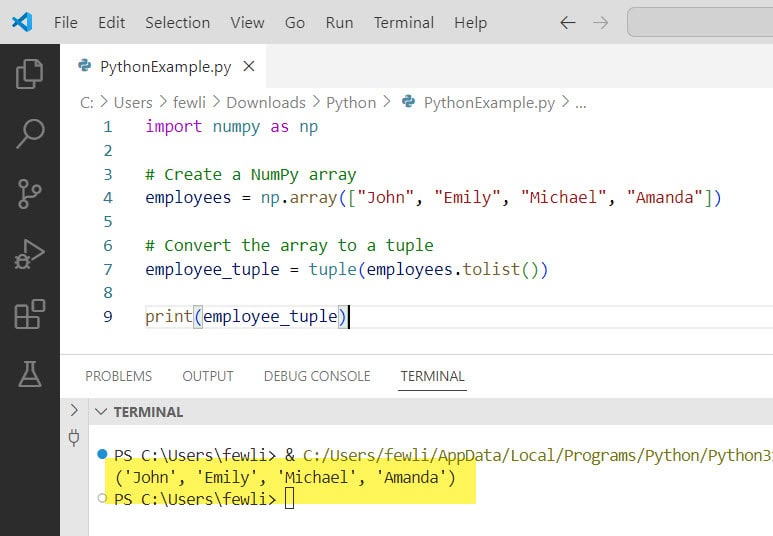Click line number 7 in the gutter
The width and height of the screenshot is (773, 536).
[x=107, y=269]
